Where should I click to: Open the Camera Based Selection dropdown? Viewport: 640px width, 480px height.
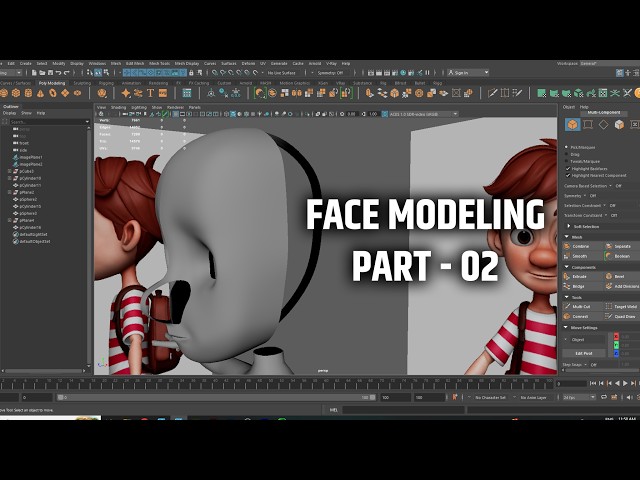coord(611,186)
